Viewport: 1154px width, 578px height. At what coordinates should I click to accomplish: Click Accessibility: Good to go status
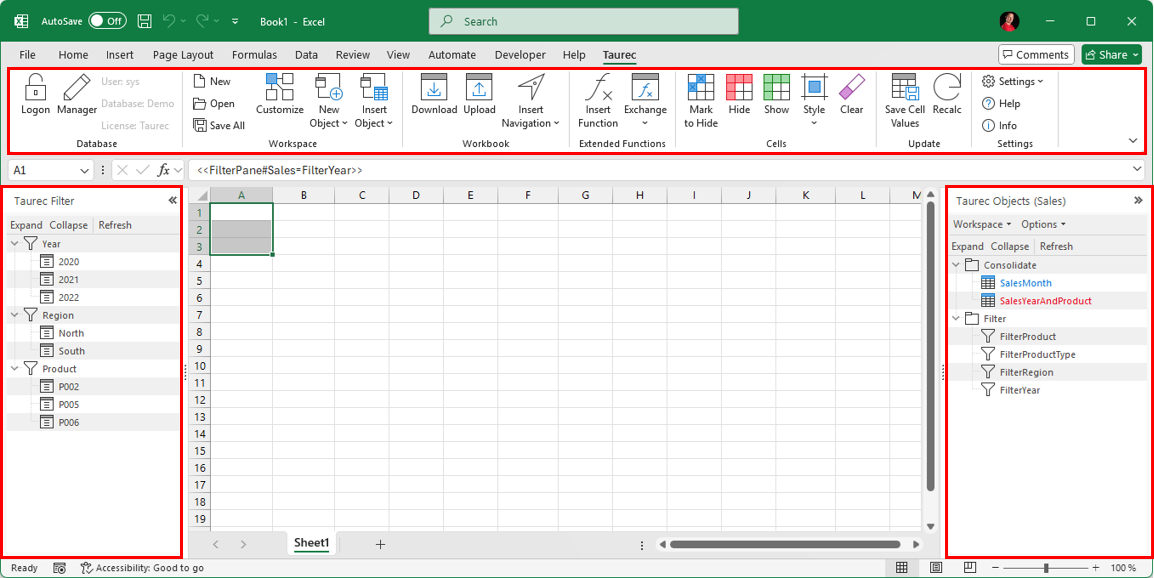click(142, 568)
